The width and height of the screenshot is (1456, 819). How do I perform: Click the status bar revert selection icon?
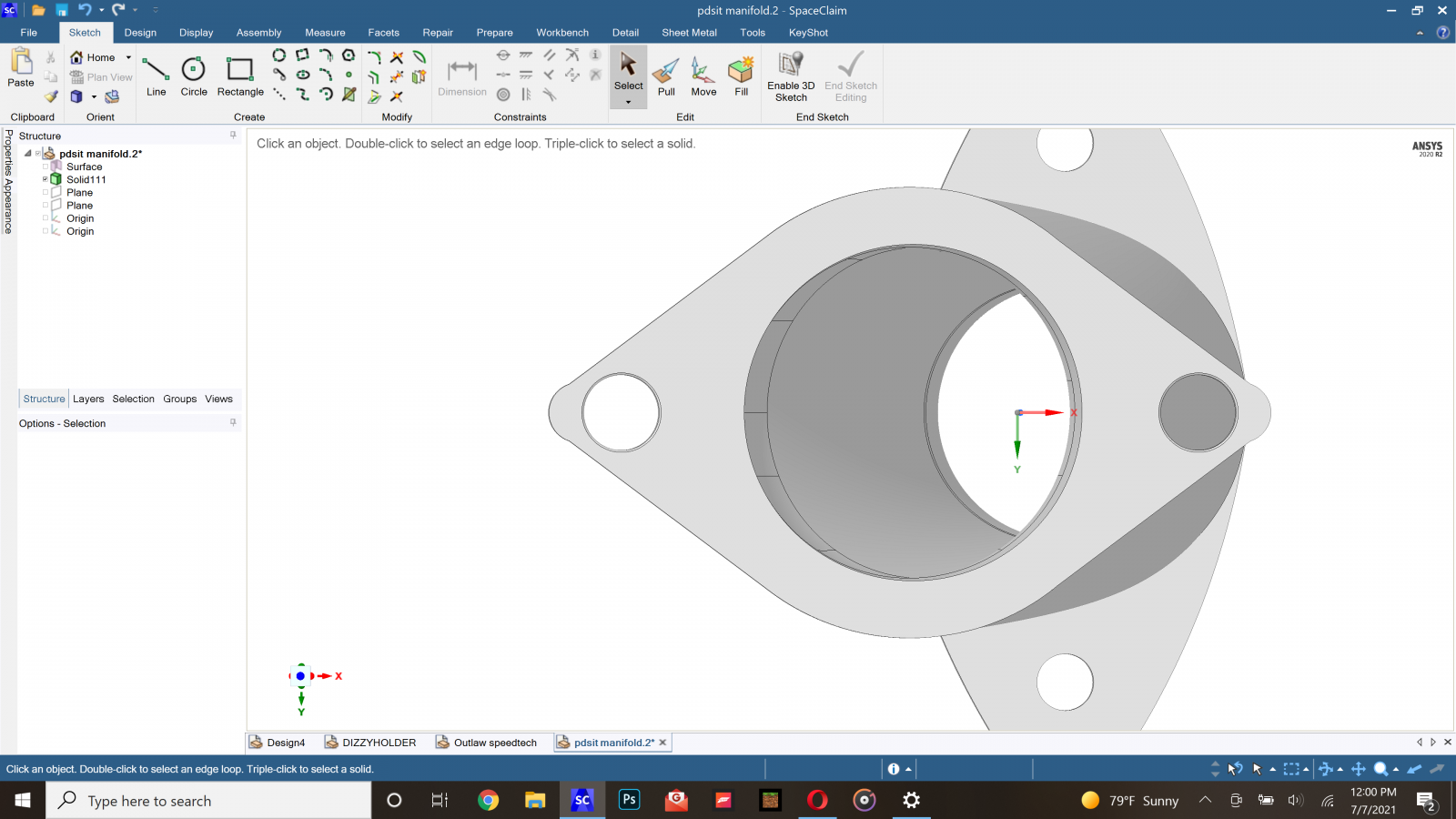point(1235,769)
